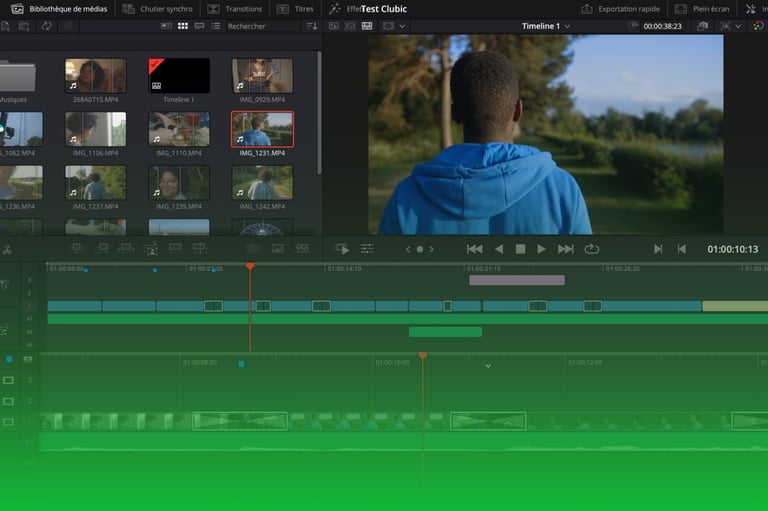Toggle loop playback

click(592, 249)
